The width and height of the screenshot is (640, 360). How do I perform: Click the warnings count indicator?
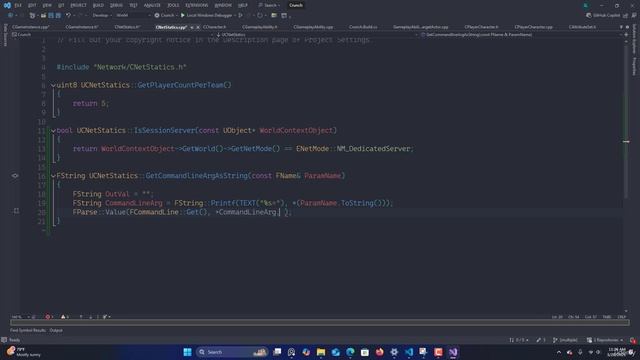pyautogui.click(x=64, y=317)
